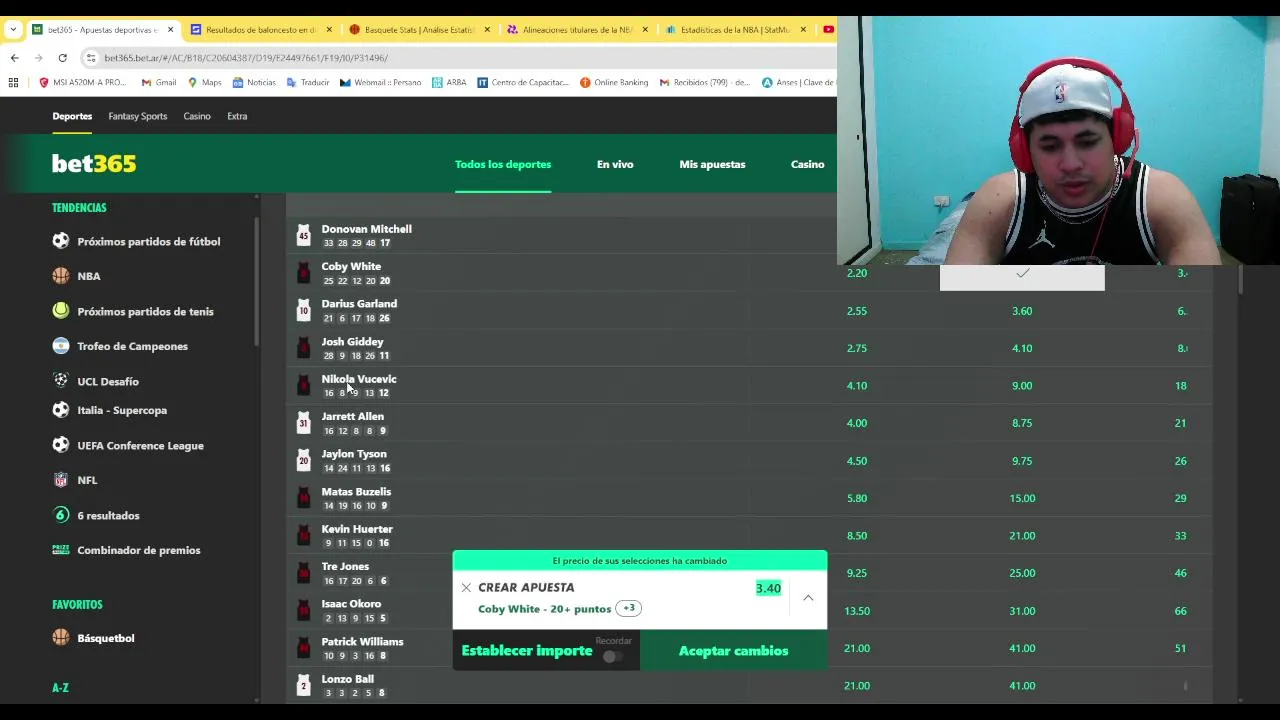Collapse the bet slip with chevron
Image resolution: width=1280 pixels, height=720 pixels.
(x=808, y=598)
